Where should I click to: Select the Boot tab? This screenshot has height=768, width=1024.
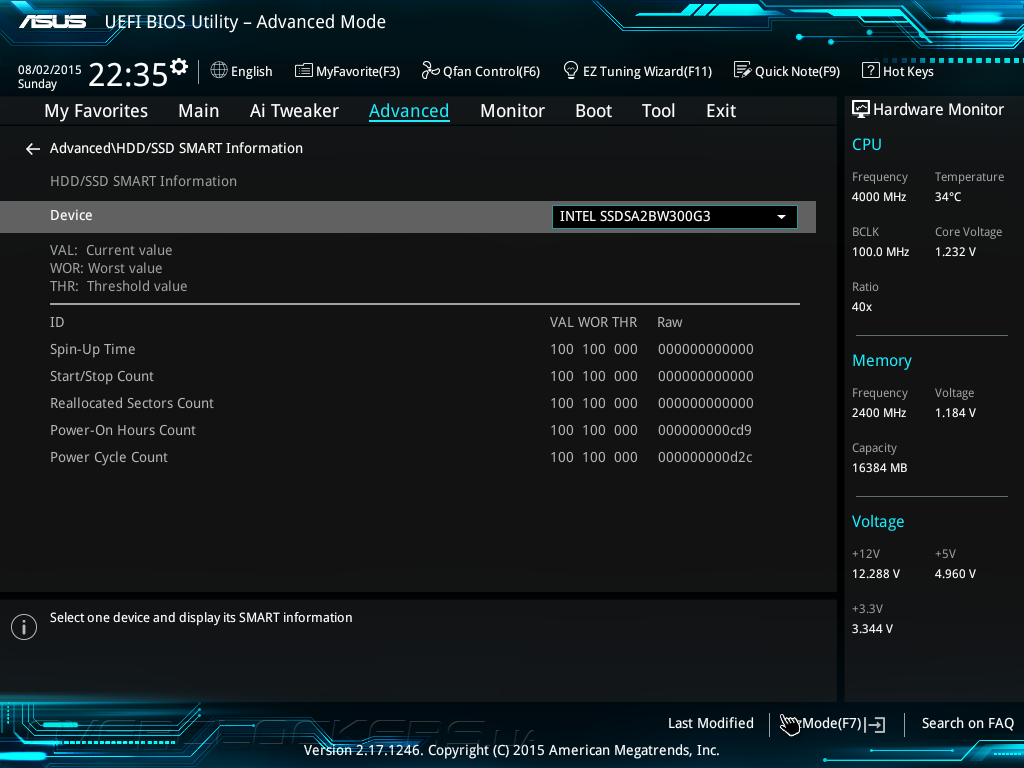(593, 111)
